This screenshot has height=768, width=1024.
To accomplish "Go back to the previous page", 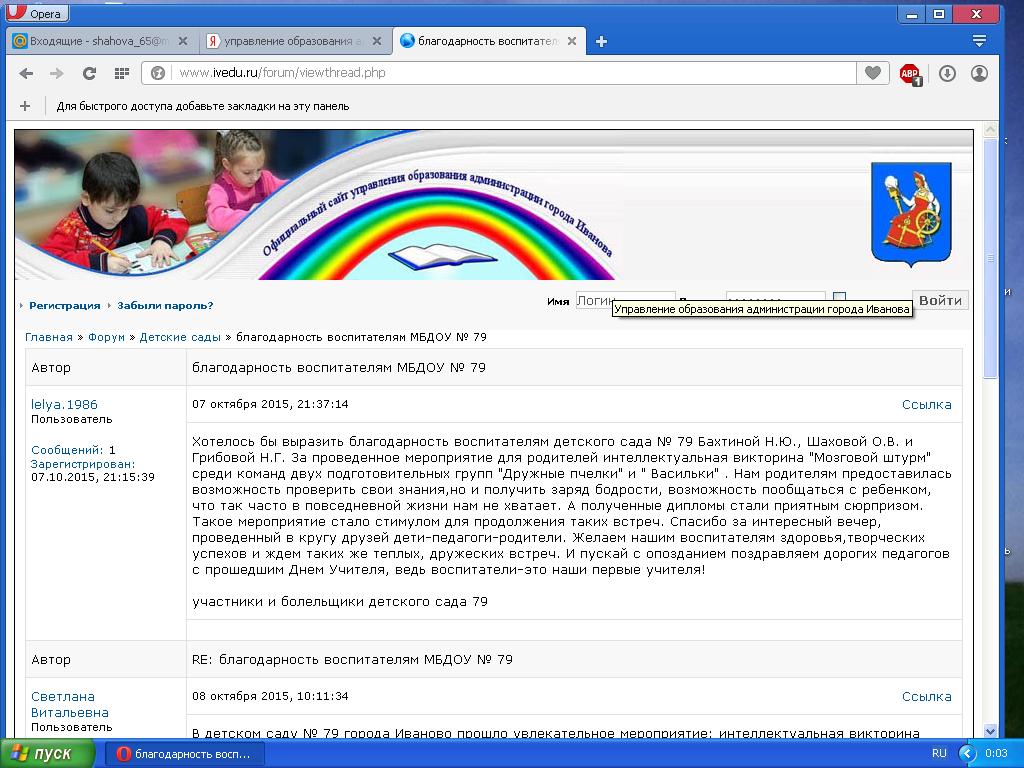I will point(26,73).
